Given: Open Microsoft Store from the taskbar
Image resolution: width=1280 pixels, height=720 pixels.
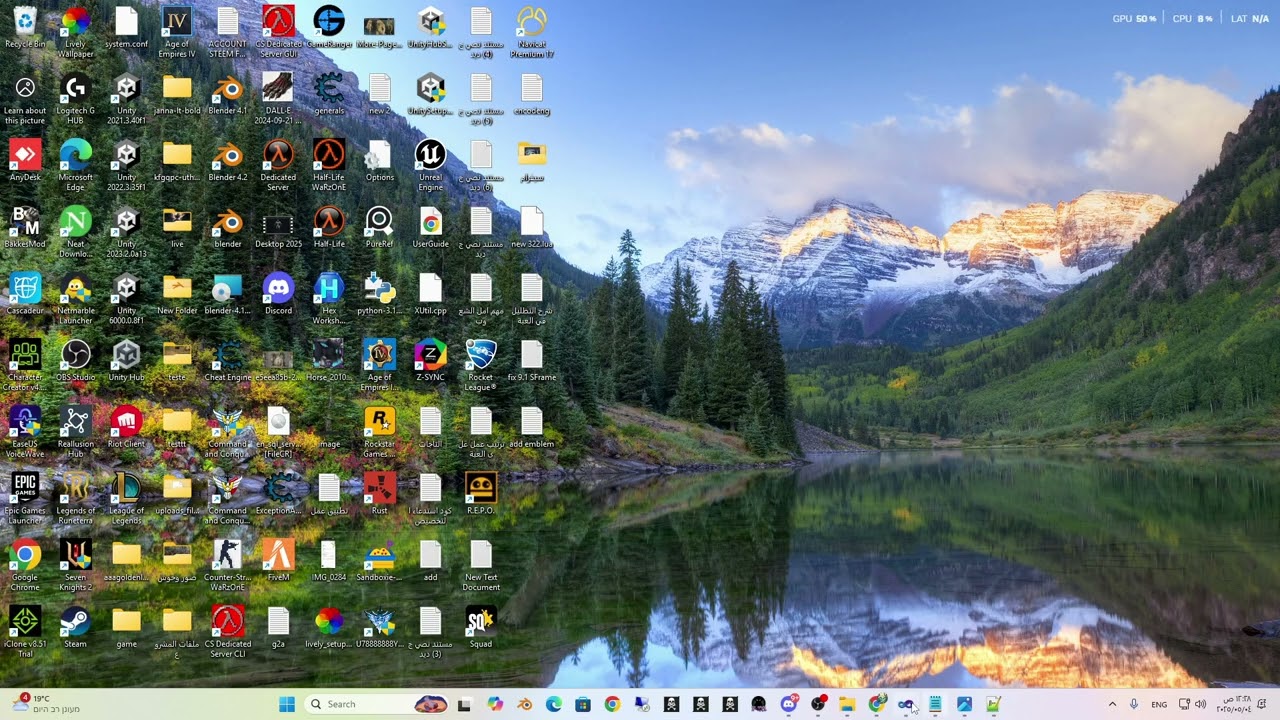Looking at the screenshot, I should [583, 704].
